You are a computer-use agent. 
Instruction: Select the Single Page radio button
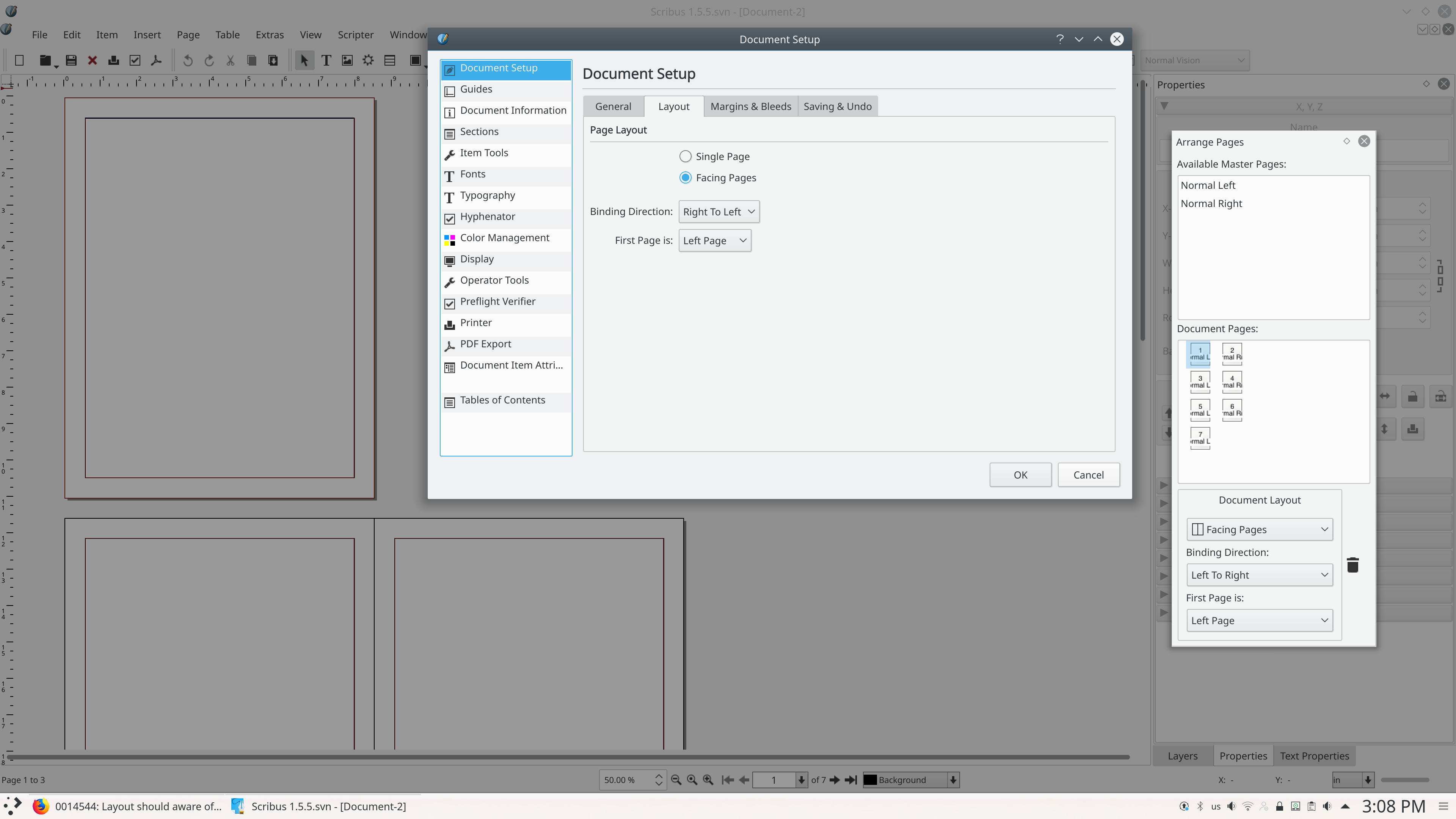685,157
